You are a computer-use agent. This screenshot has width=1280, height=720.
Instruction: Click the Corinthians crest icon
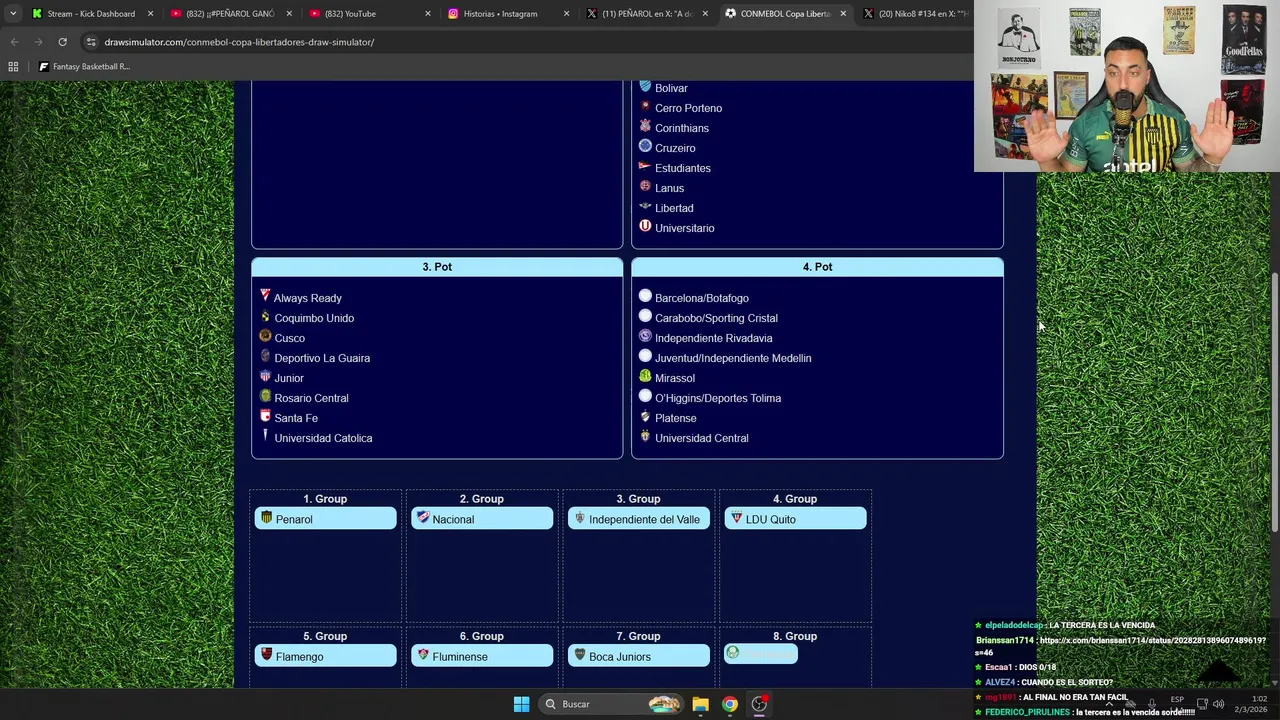tap(645, 126)
